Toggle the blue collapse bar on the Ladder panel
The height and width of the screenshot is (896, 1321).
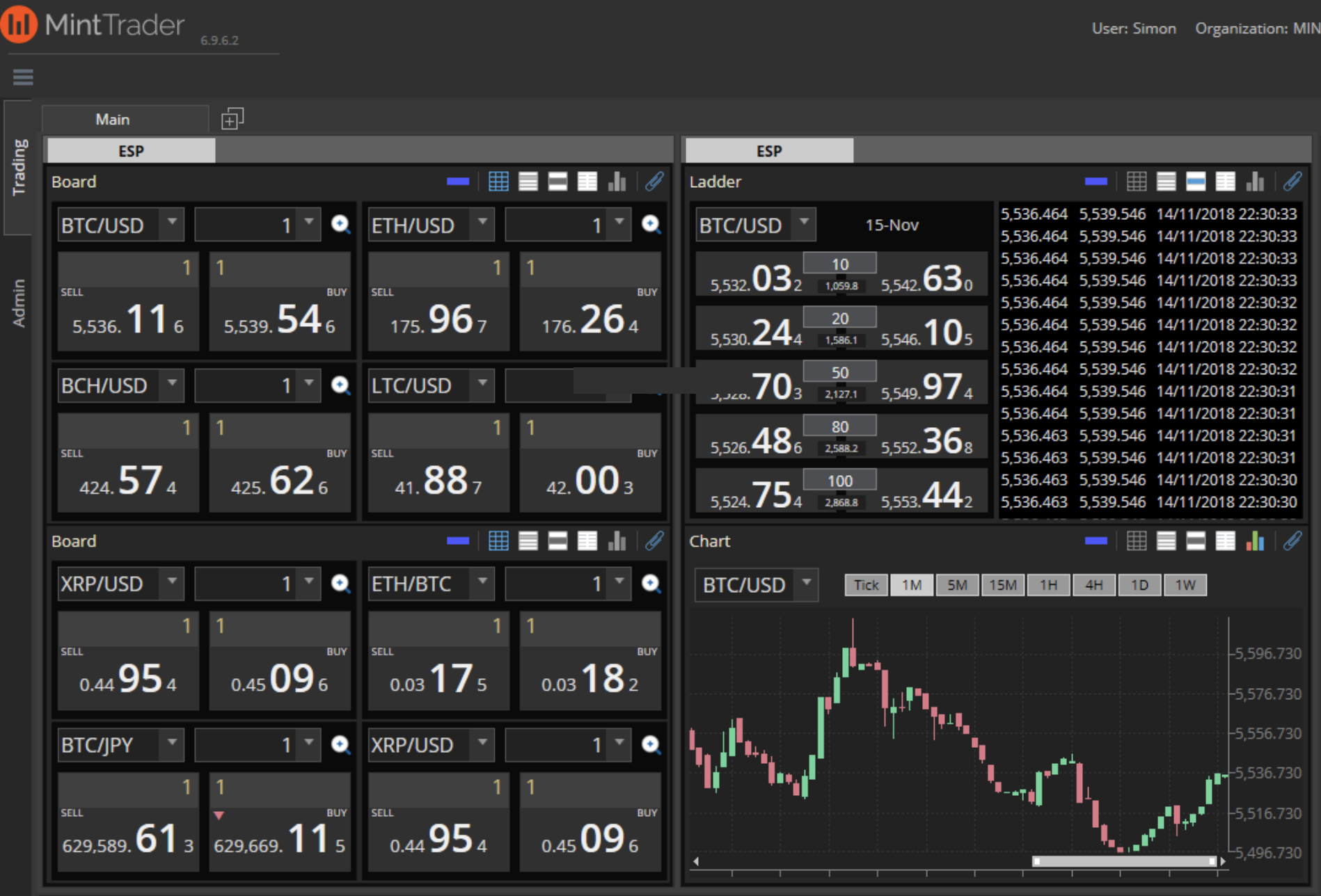(1097, 182)
